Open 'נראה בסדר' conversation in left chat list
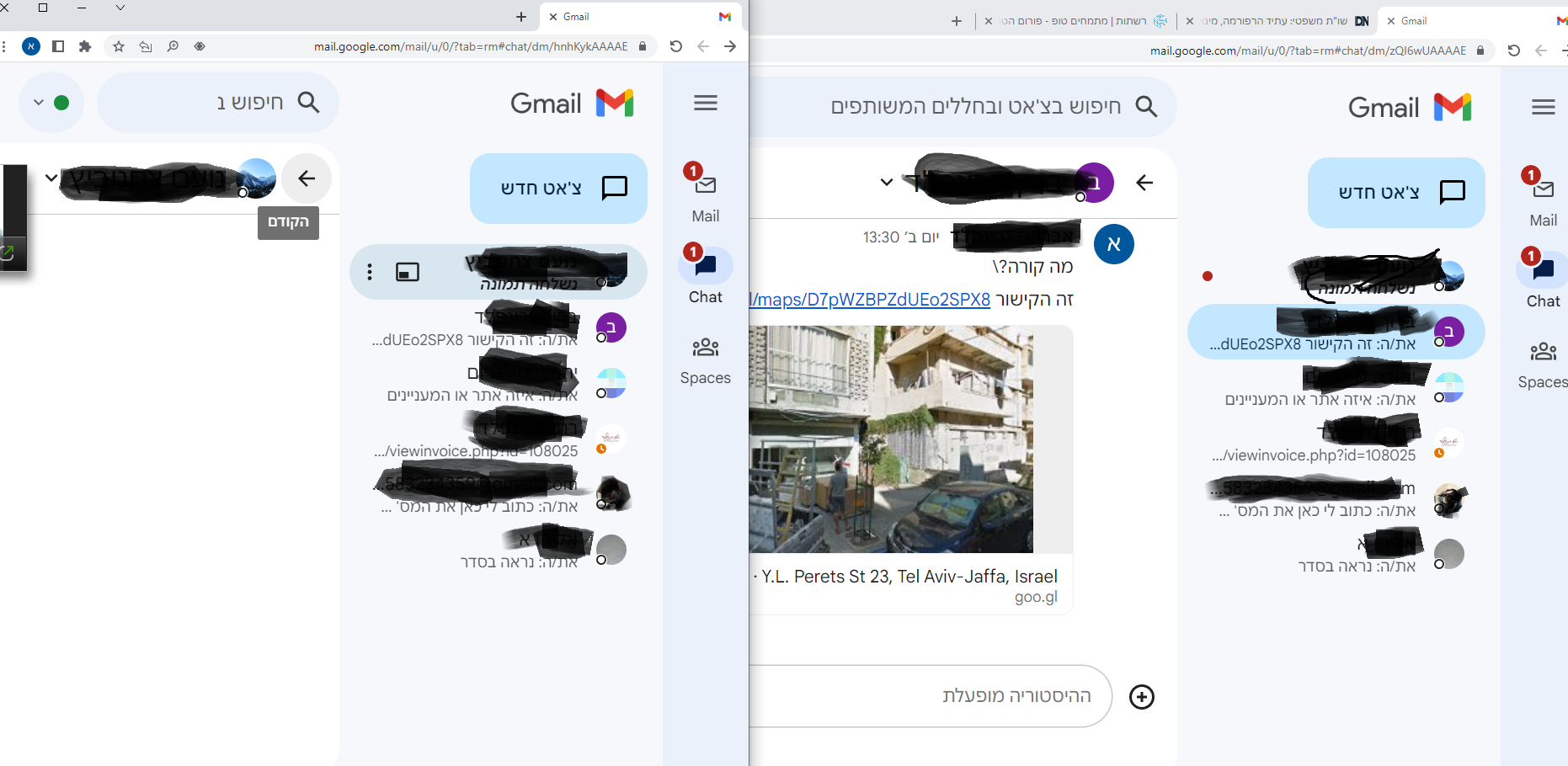 [x=499, y=550]
